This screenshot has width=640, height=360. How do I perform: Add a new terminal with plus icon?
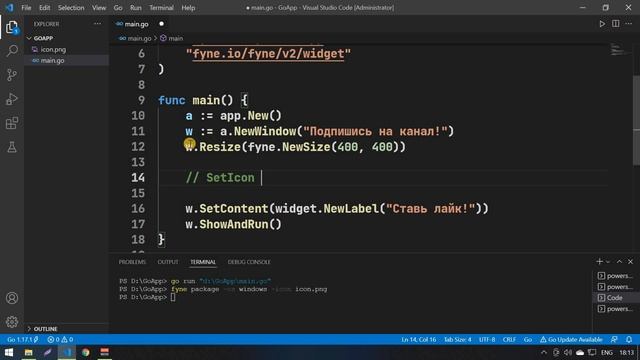pos(599,262)
